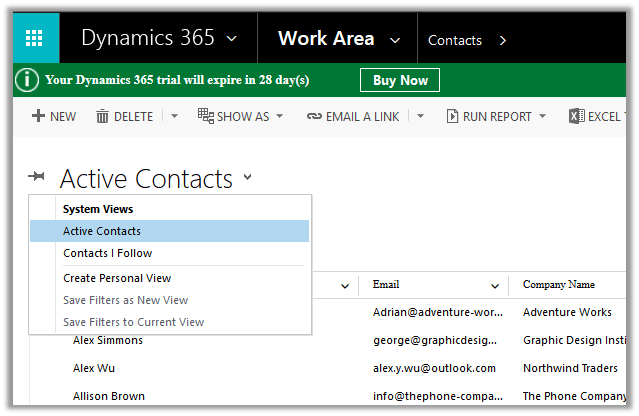The height and width of the screenshot is (416, 639).
Task: Click the Buy Now button
Action: 400,80
